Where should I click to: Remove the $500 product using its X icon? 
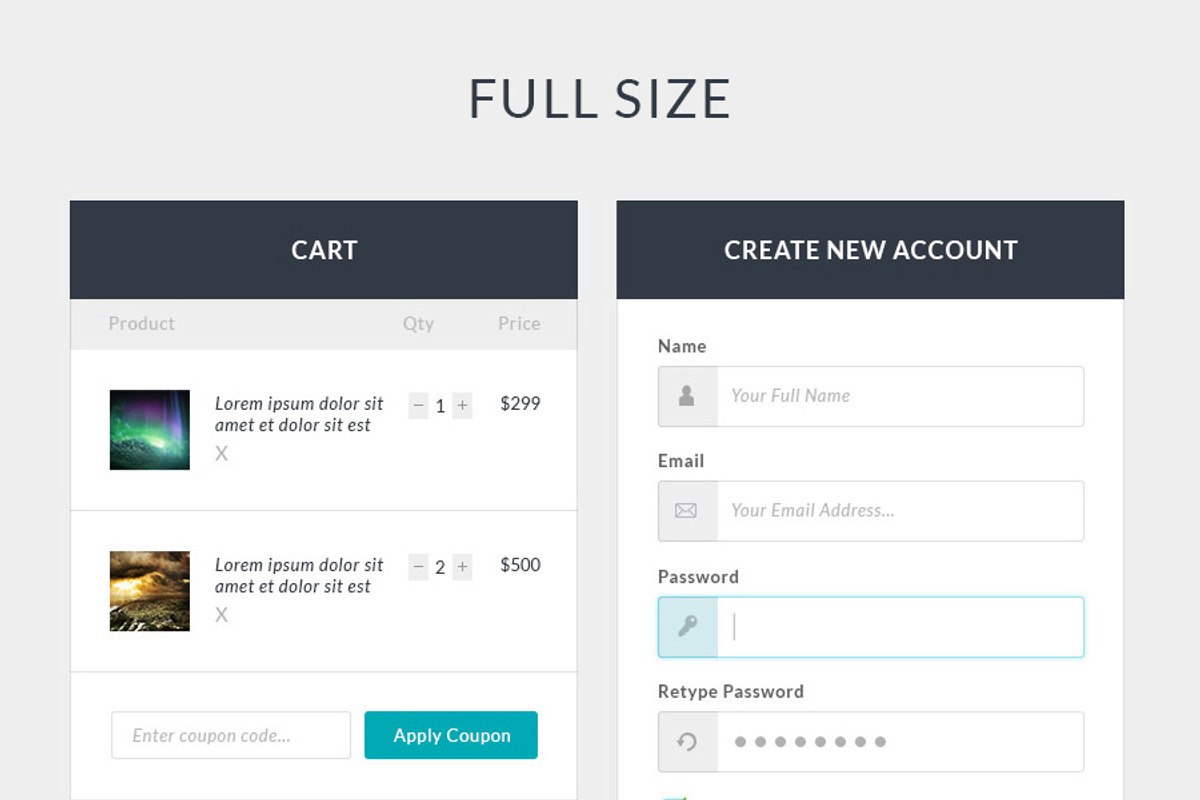(x=221, y=615)
